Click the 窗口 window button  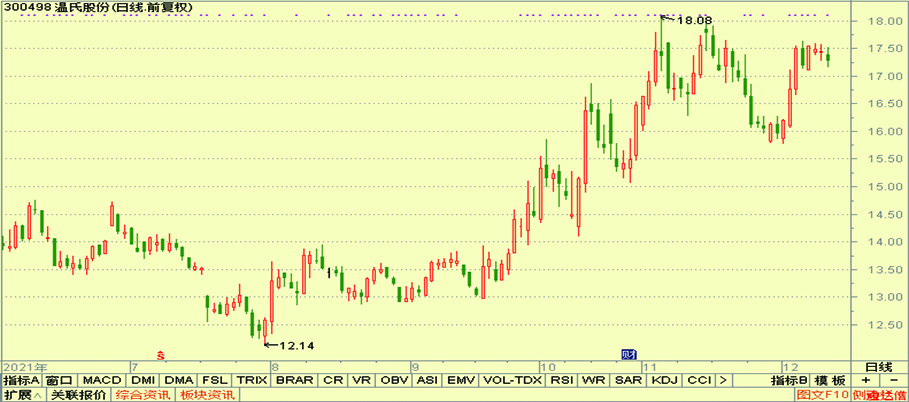coord(59,381)
